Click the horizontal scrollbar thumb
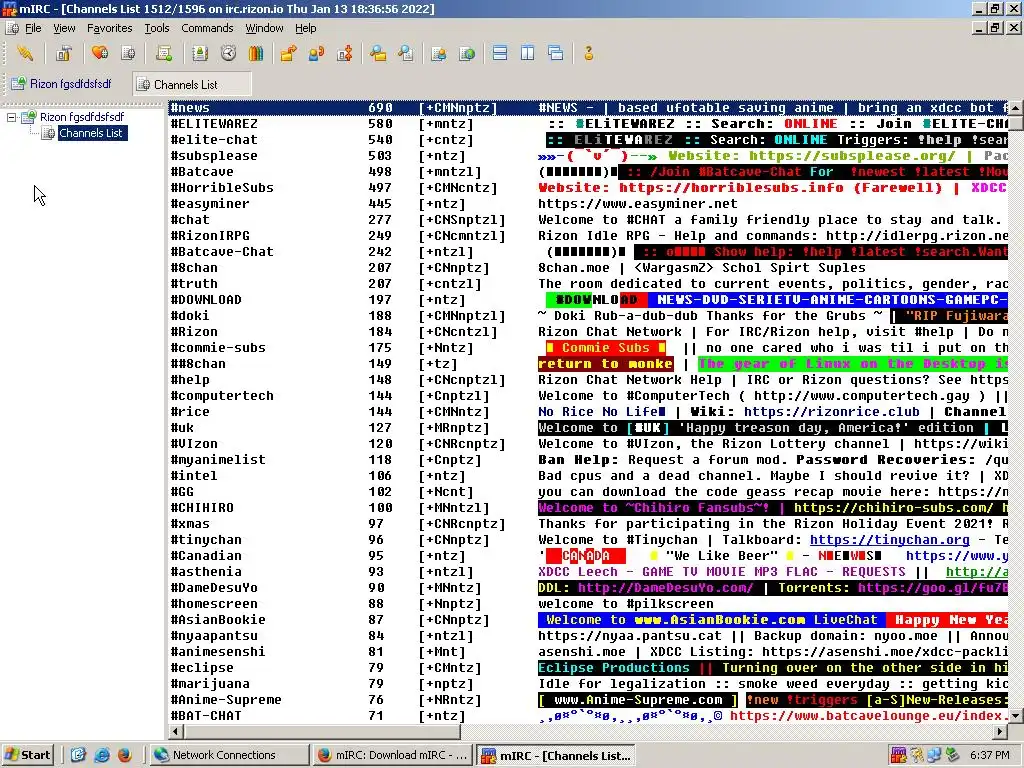Image resolution: width=1024 pixels, height=768 pixels. point(321,731)
